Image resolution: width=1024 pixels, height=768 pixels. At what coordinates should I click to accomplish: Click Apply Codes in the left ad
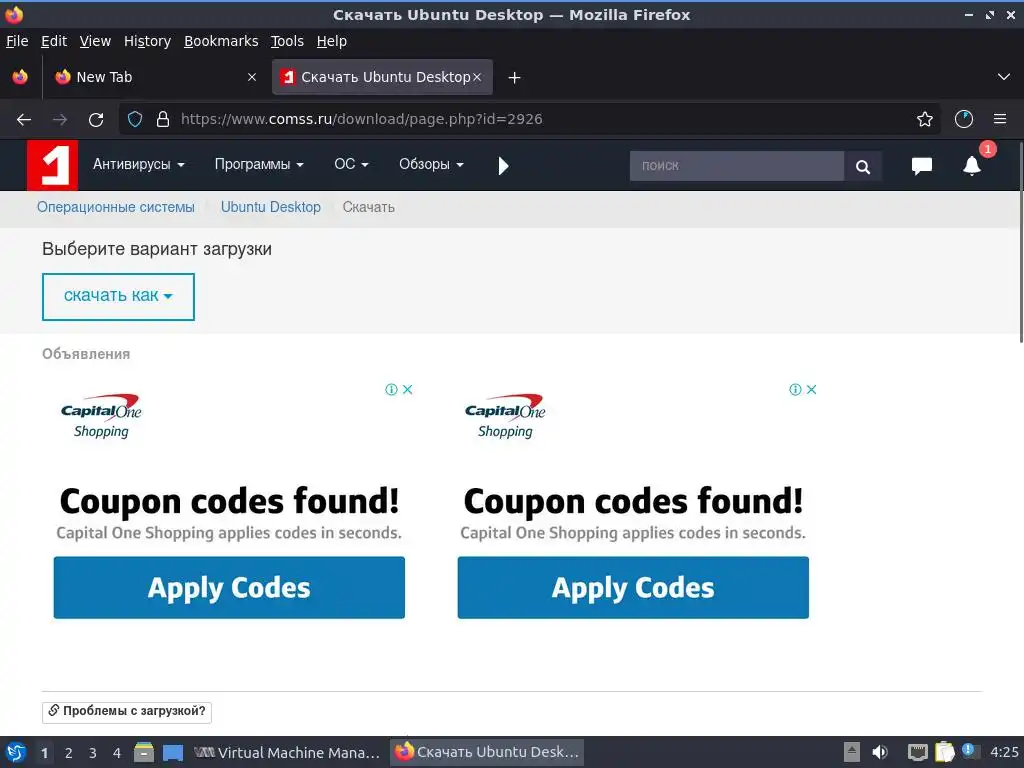229,588
